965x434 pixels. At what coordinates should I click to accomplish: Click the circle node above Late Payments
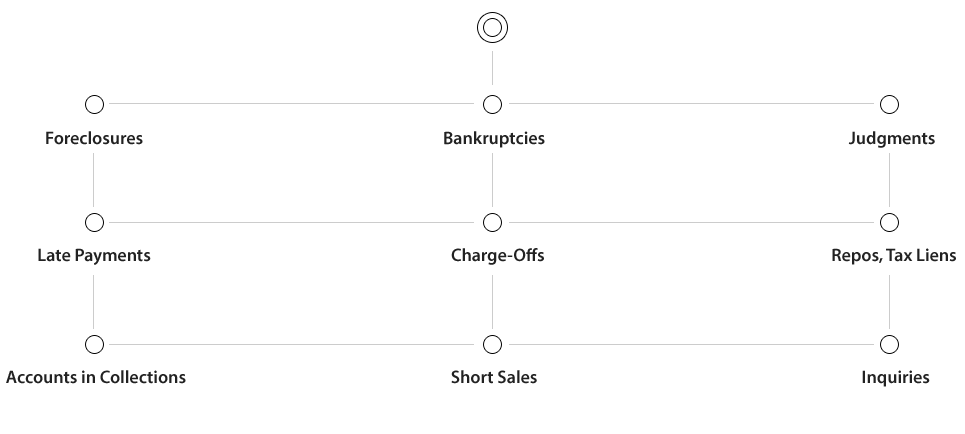click(x=94, y=222)
